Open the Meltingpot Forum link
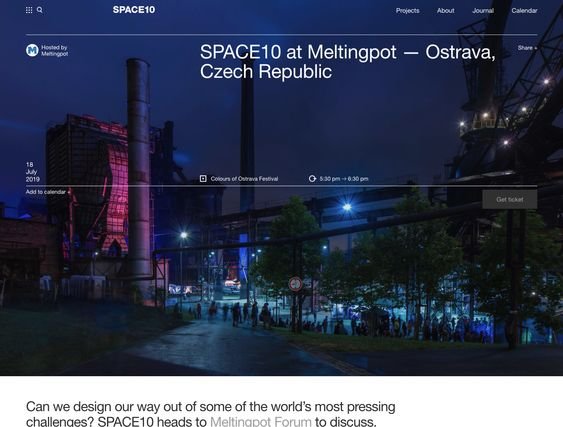563x427 pixels. (x=261, y=421)
